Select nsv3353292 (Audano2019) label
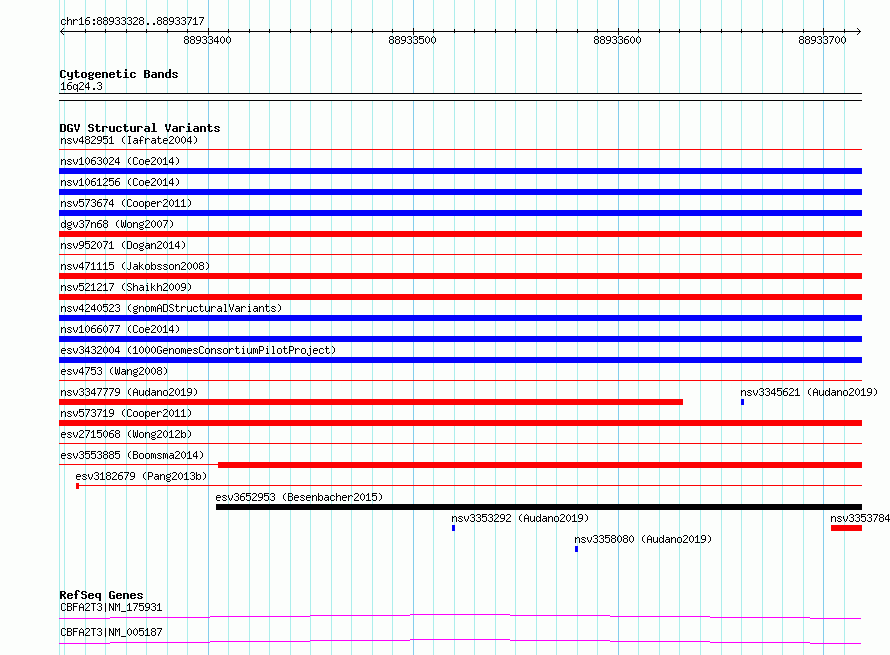Image resolution: width=890 pixels, height=655 pixels. 520,518
